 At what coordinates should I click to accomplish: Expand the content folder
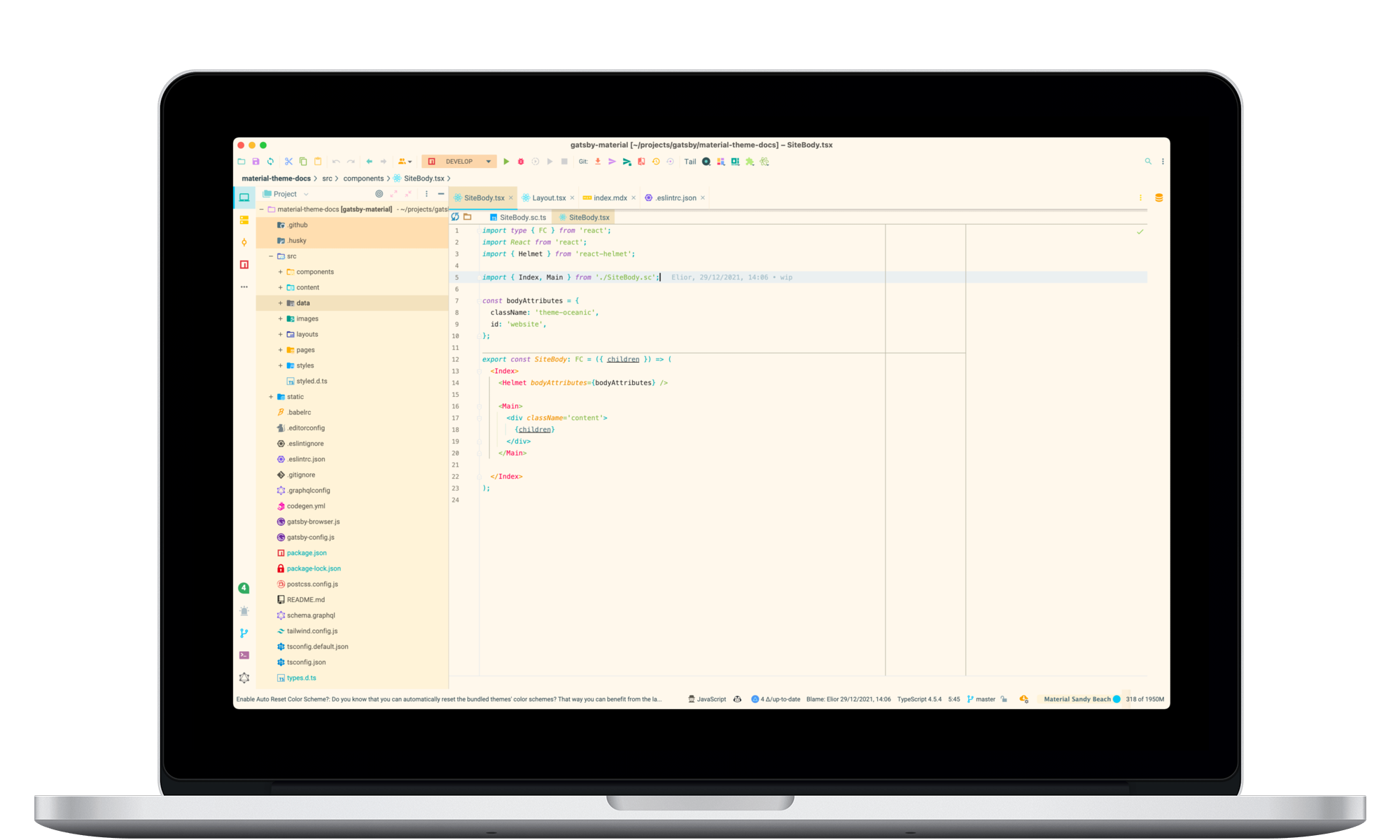pos(281,288)
